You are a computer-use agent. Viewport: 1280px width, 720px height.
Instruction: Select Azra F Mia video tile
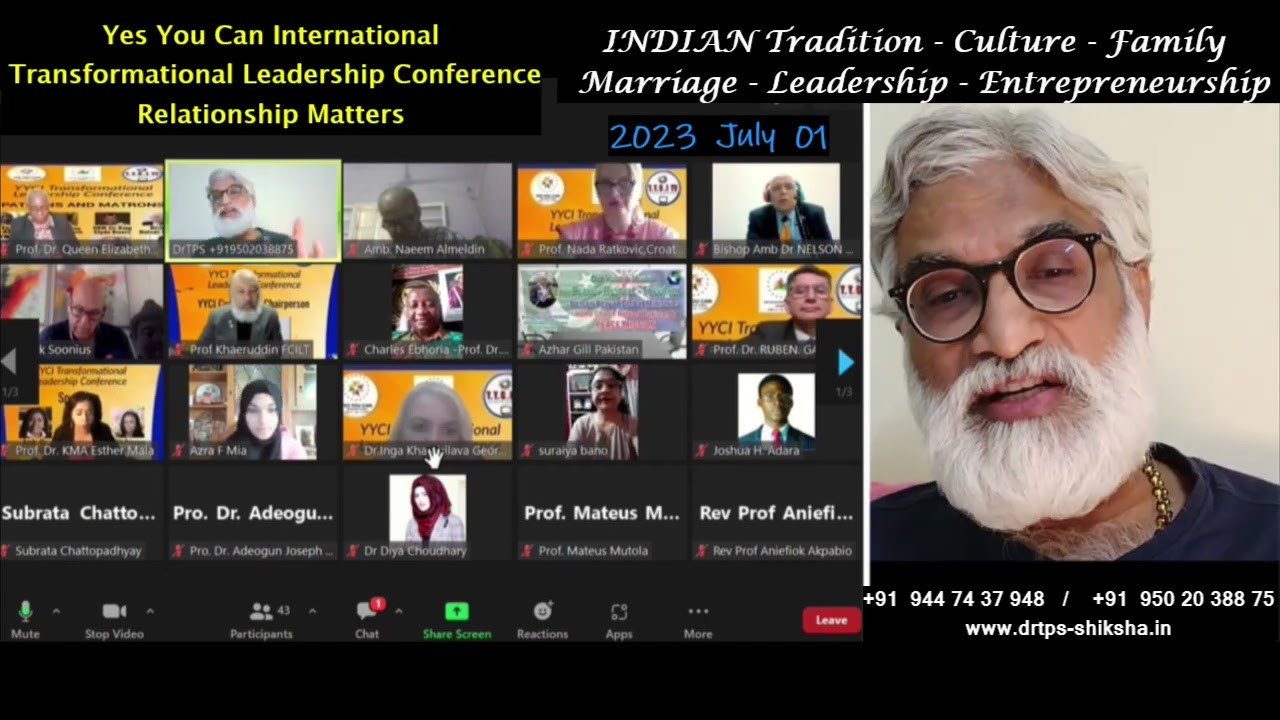(253, 412)
